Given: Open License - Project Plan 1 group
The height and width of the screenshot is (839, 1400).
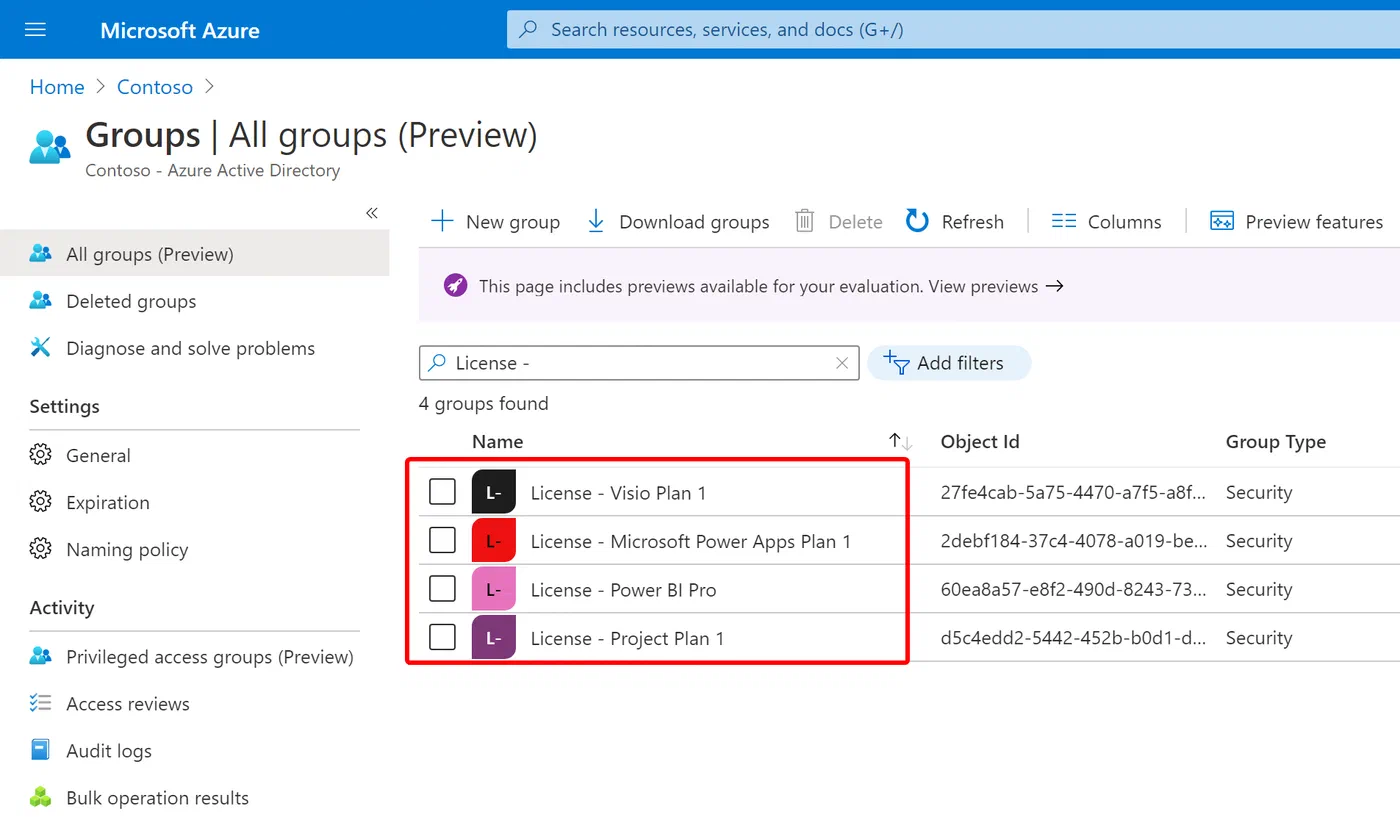Looking at the screenshot, I should pos(627,638).
